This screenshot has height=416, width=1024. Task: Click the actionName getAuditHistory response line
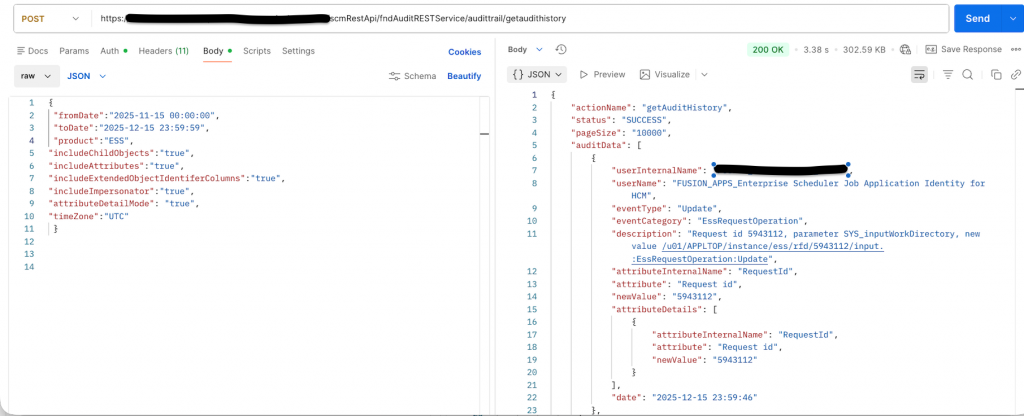pos(652,107)
